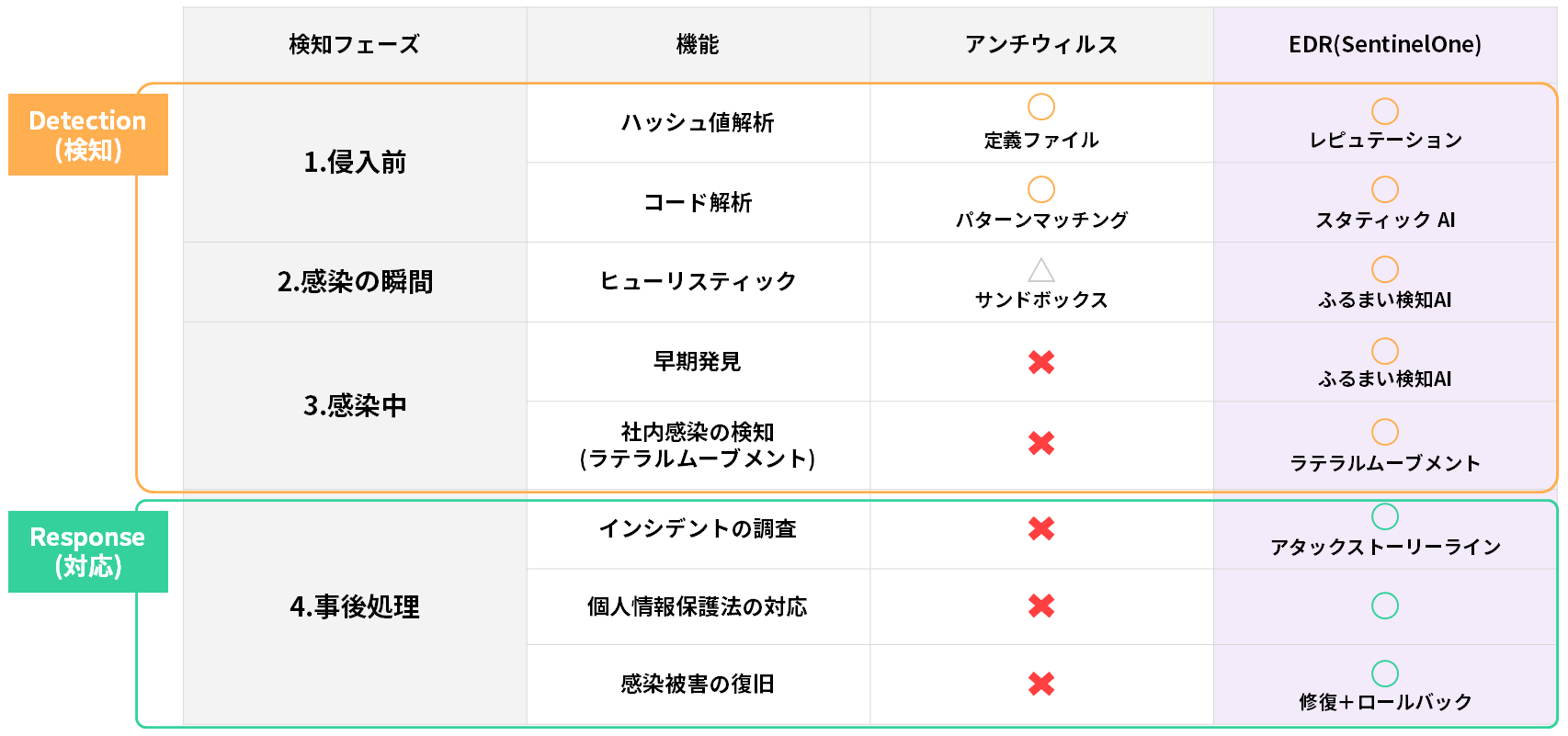Viewport: 1568px width, 736px height.
Task: Click the 2.感染の瞬間 phase cell
Action: [x=355, y=281]
